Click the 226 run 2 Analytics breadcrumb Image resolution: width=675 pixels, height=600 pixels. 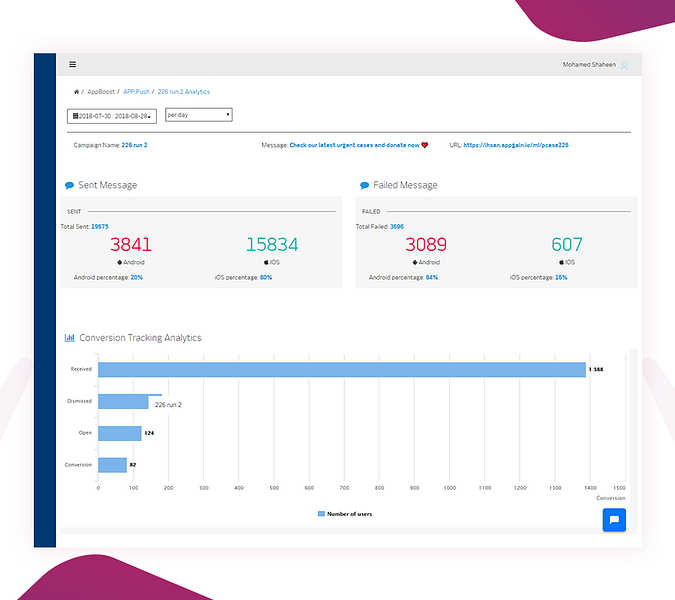[184, 92]
